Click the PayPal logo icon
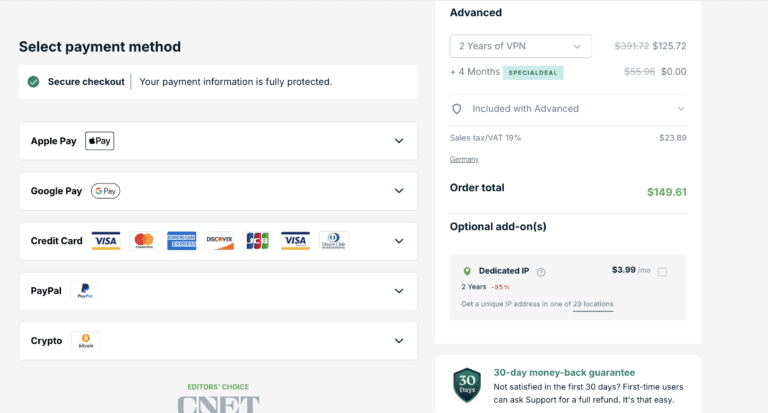Image resolution: width=768 pixels, height=413 pixels. (x=85, y=291)
